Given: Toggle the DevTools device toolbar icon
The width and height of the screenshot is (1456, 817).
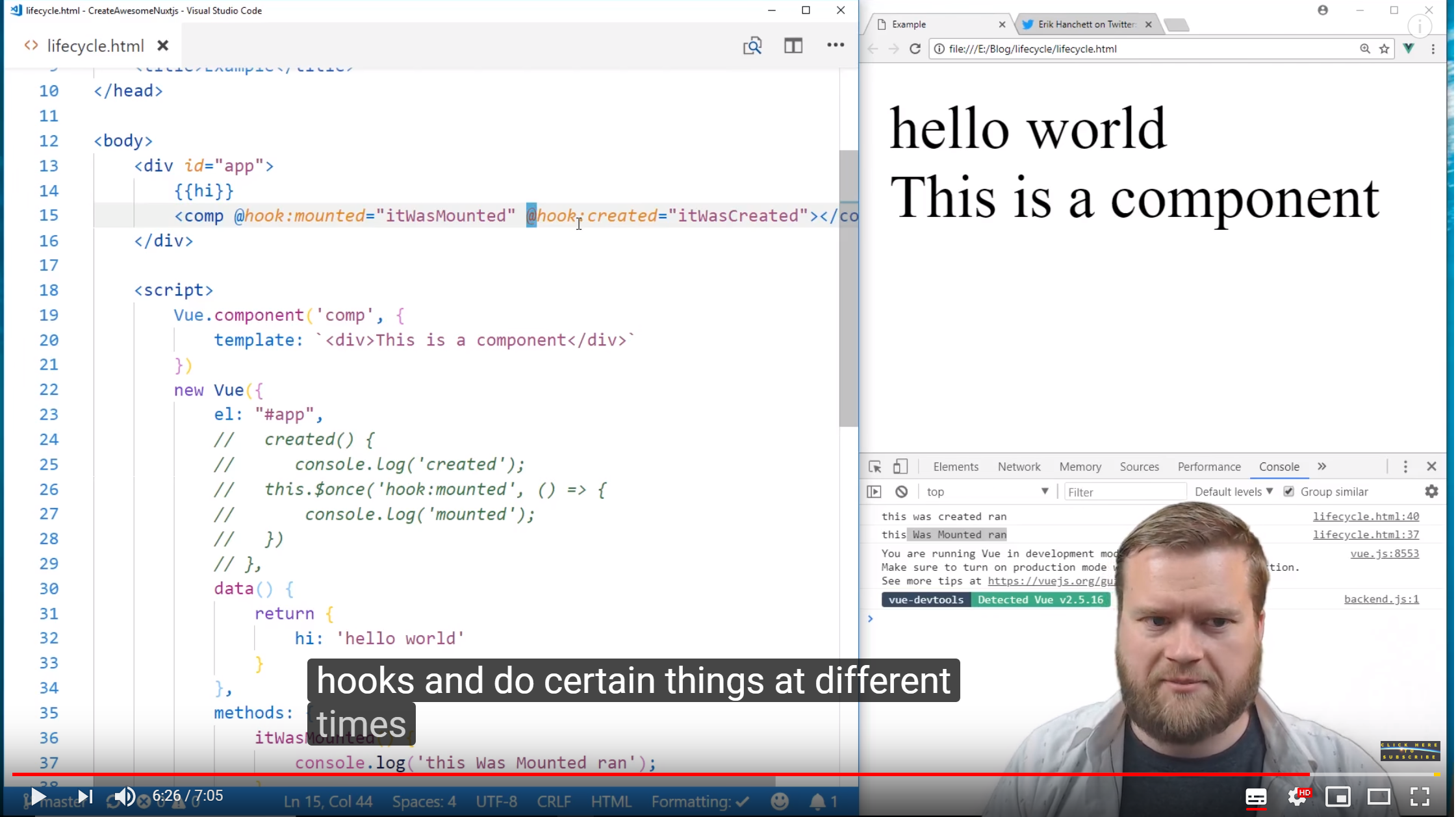Looking at the screenshot, I should tap(900, 466).
